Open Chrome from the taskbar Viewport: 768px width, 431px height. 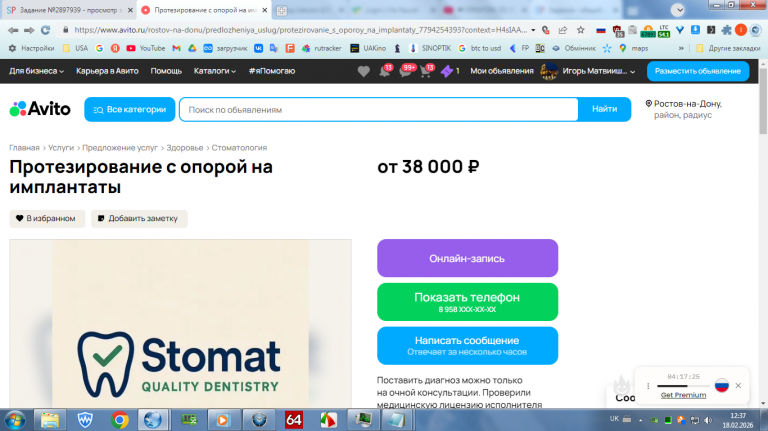[x=120, y=420]
